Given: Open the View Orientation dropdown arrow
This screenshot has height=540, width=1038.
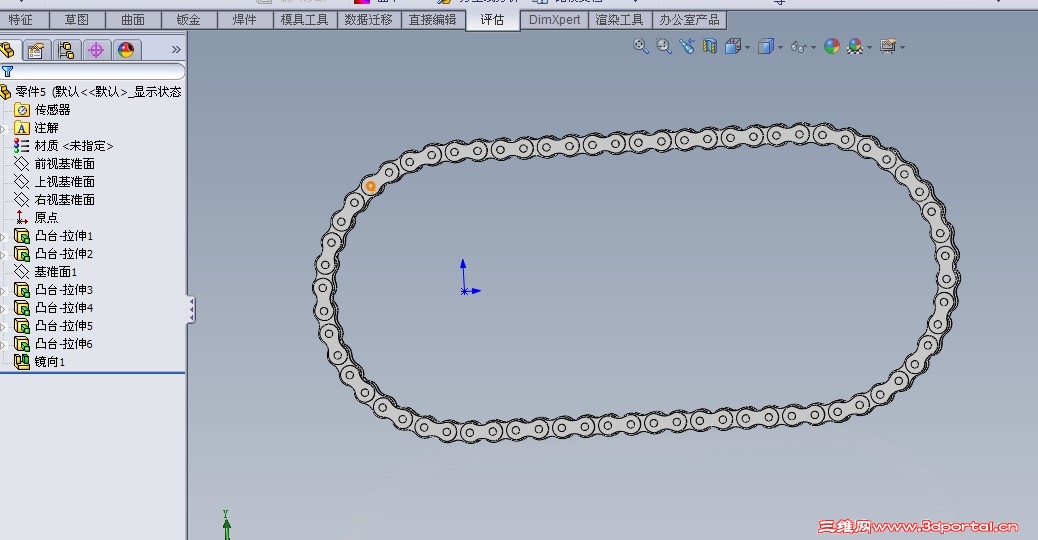Looking at the screenshot, I should point(747,47).
